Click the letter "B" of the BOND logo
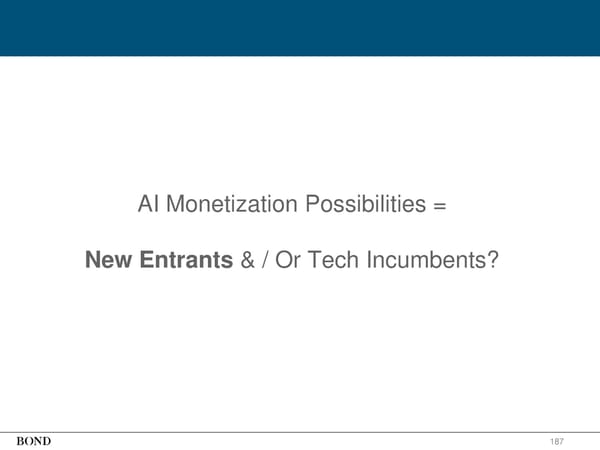Viewport: 600px width, 450px height. [x=20, y=440]
